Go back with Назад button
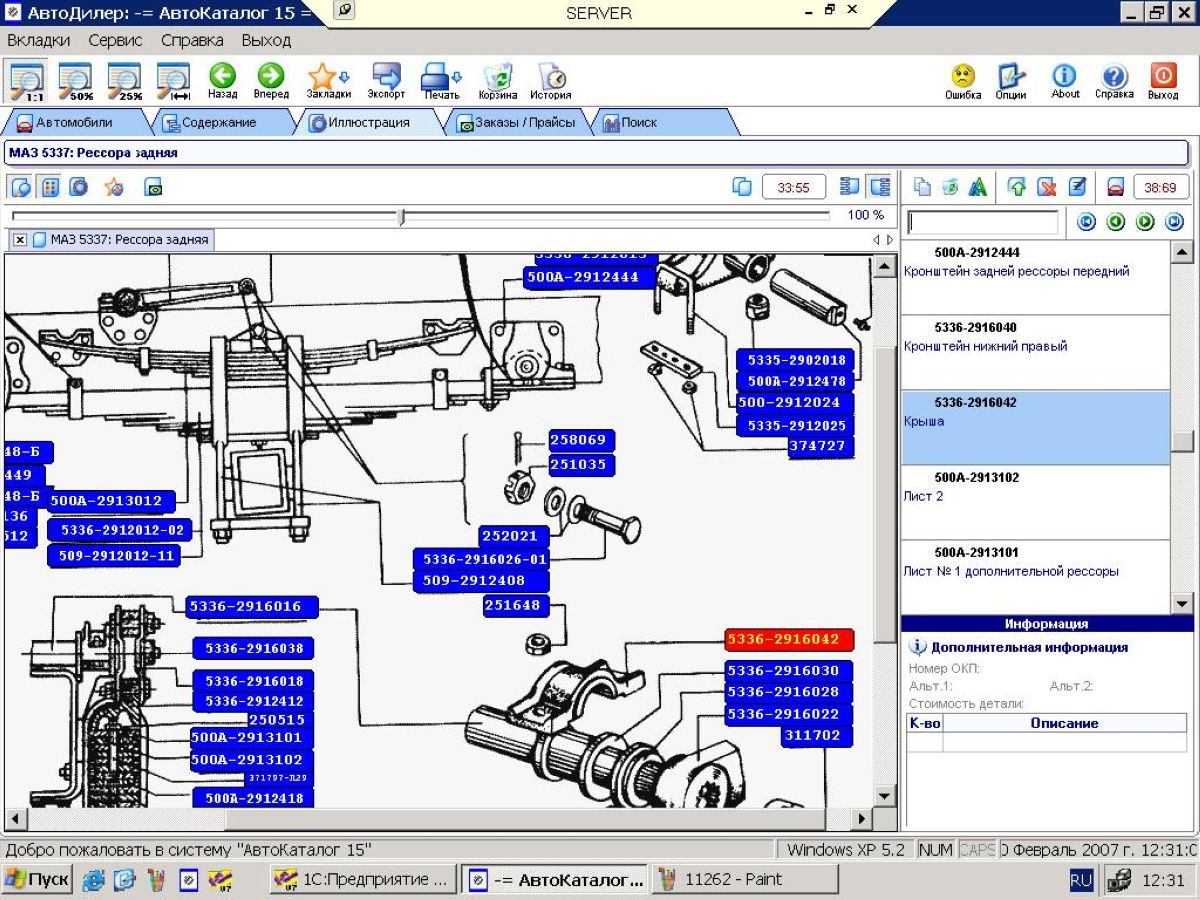The height and width of the screenshot is (900, 1200). (222, 81)
